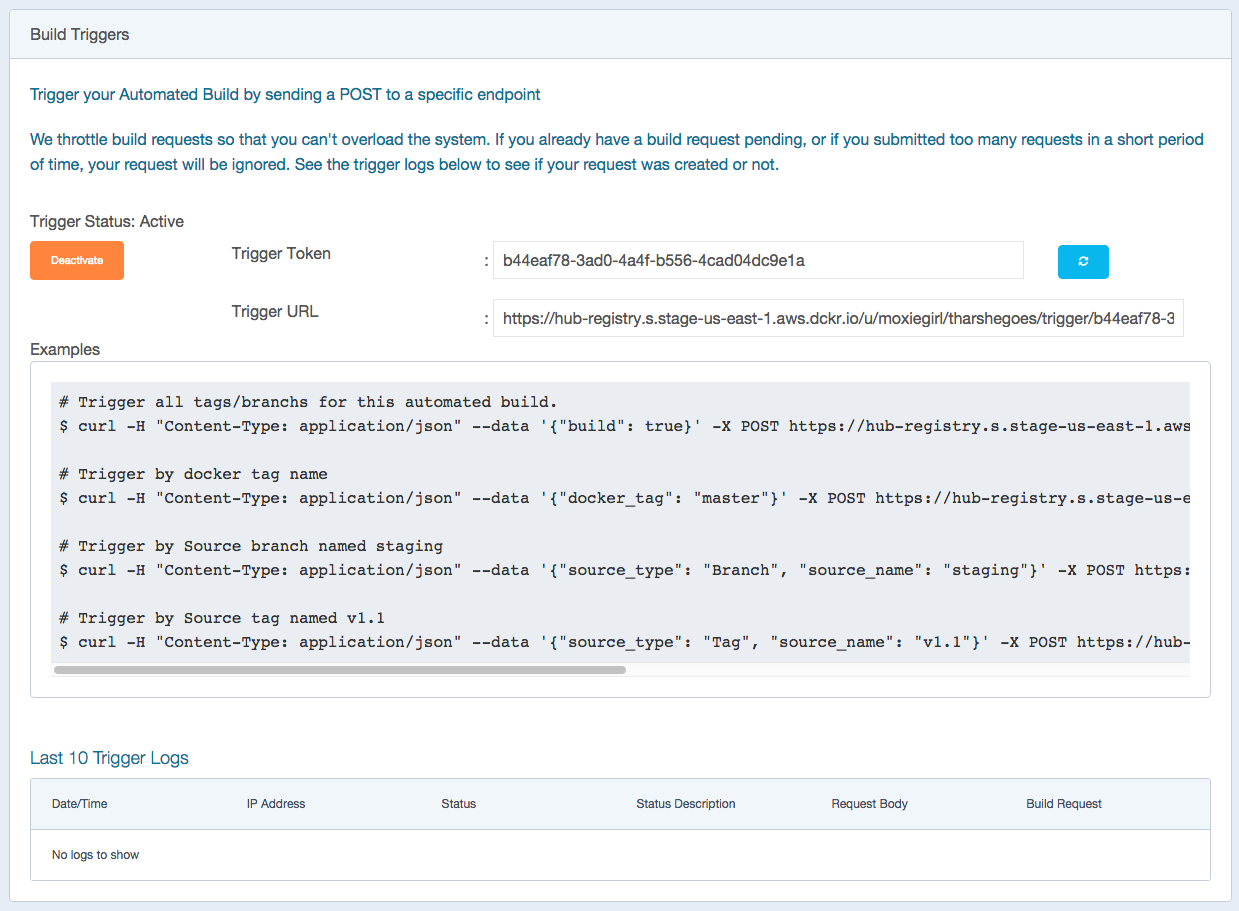
Task: Click the Date/Time column header
Action: pos(79,804)
